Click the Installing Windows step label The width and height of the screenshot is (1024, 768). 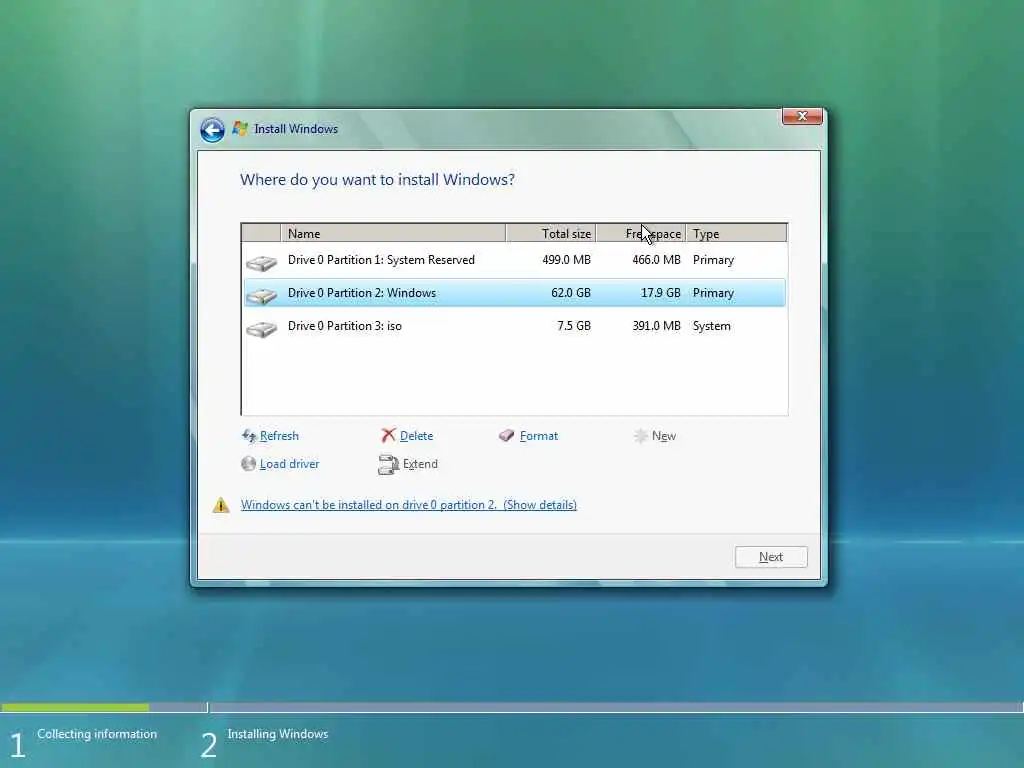[x=278, y=734]
